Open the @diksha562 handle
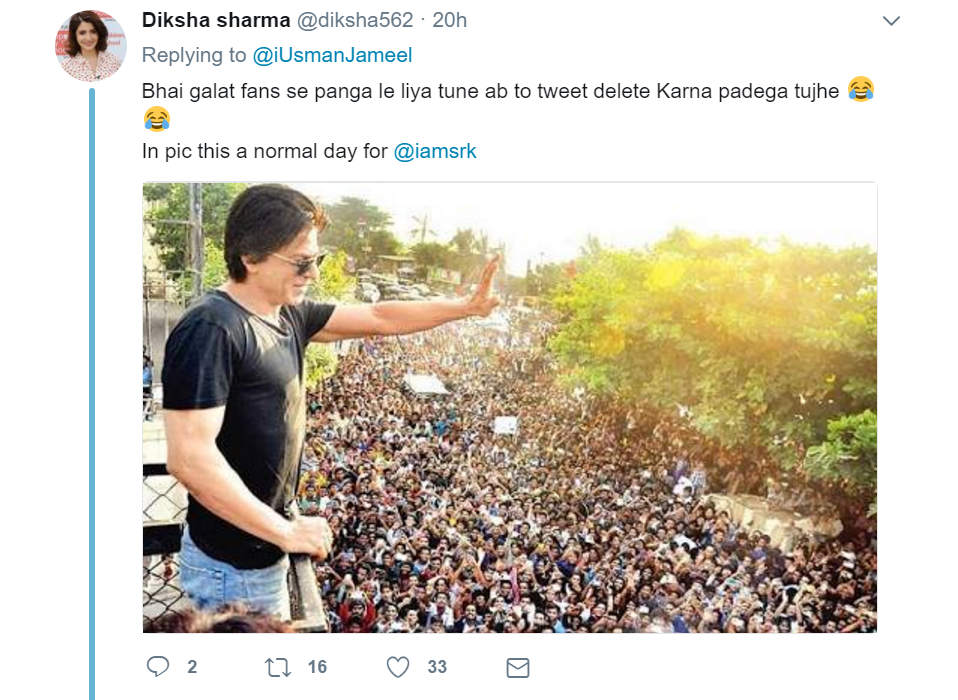Image resolution: width=958 pixels, height=700 pixels. tap(355, 20)
